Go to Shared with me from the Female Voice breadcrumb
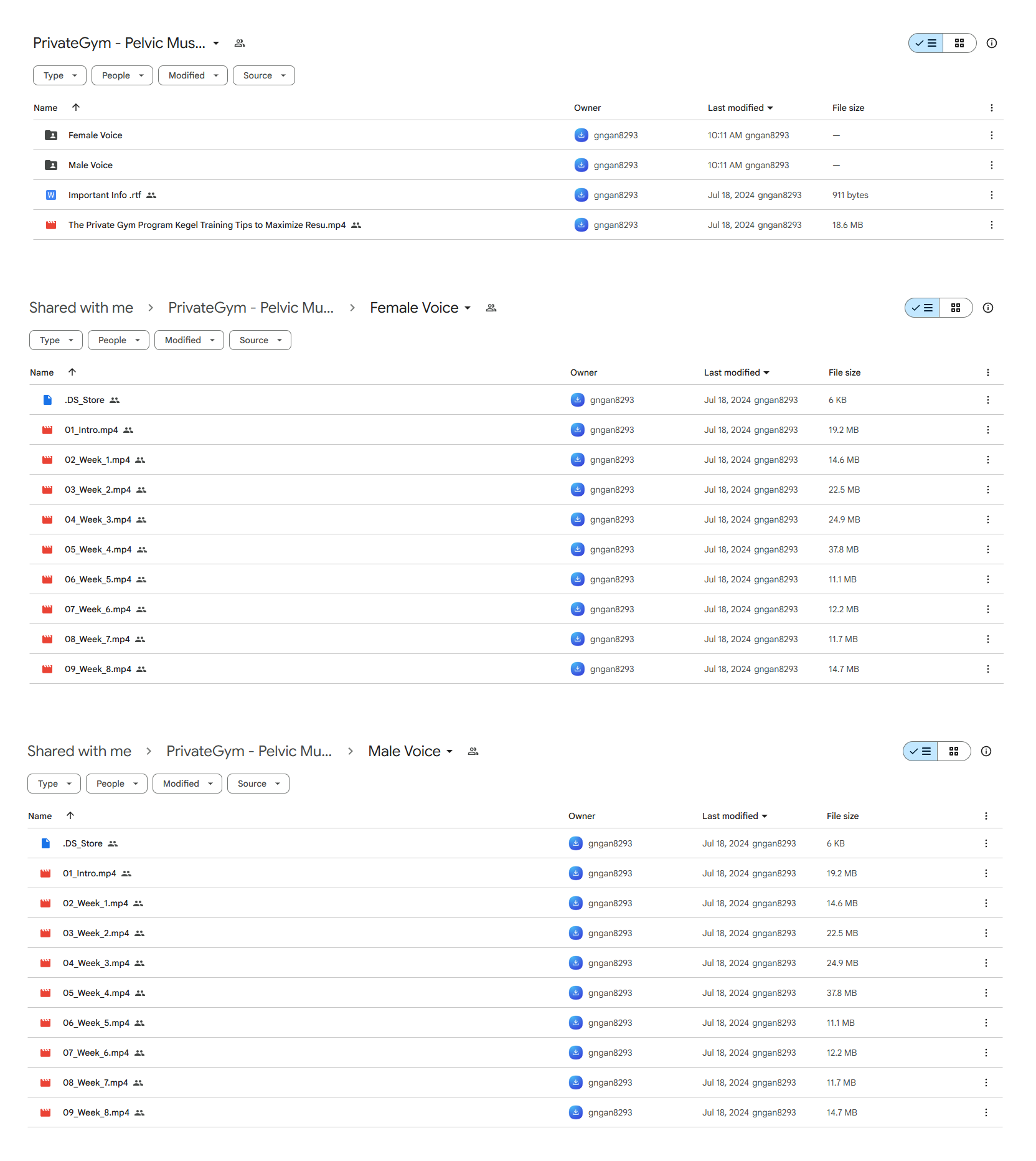The image size is (1036, 1161). [81, 308]
